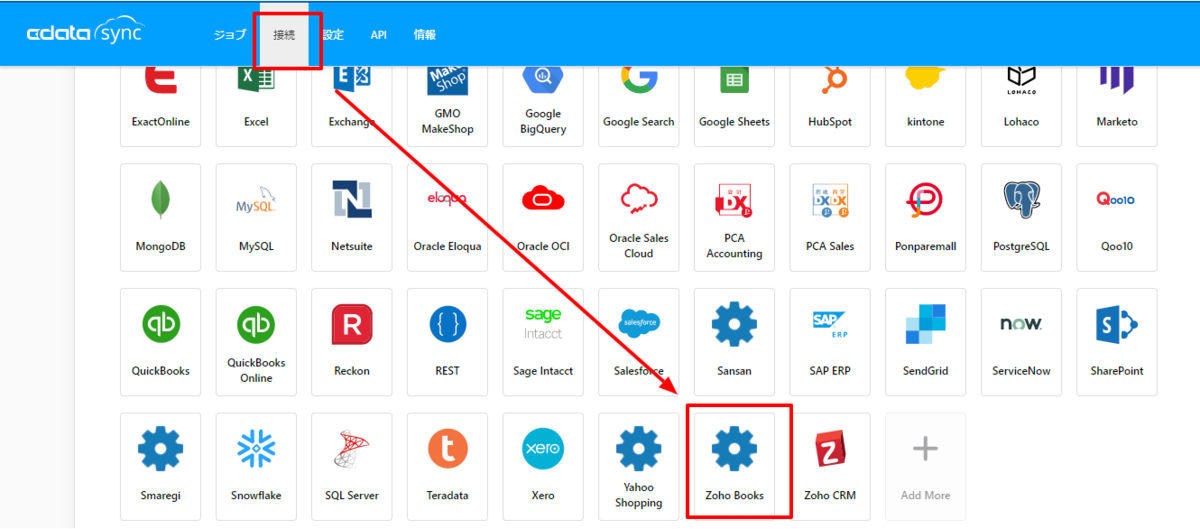
Task: Select the PostgreSQL connector
Action: click(1021, 217)
